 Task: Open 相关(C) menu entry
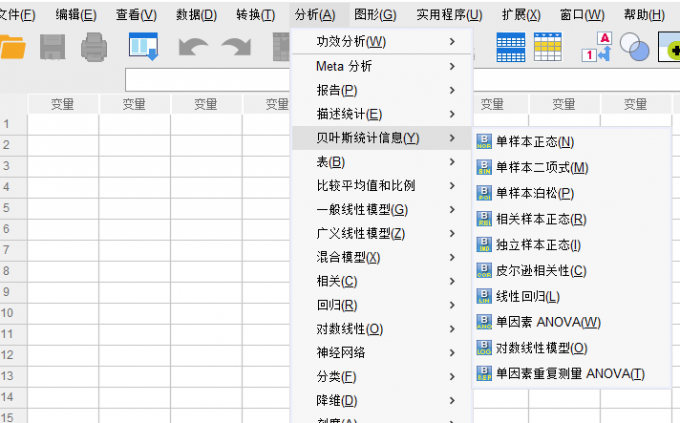382,281
